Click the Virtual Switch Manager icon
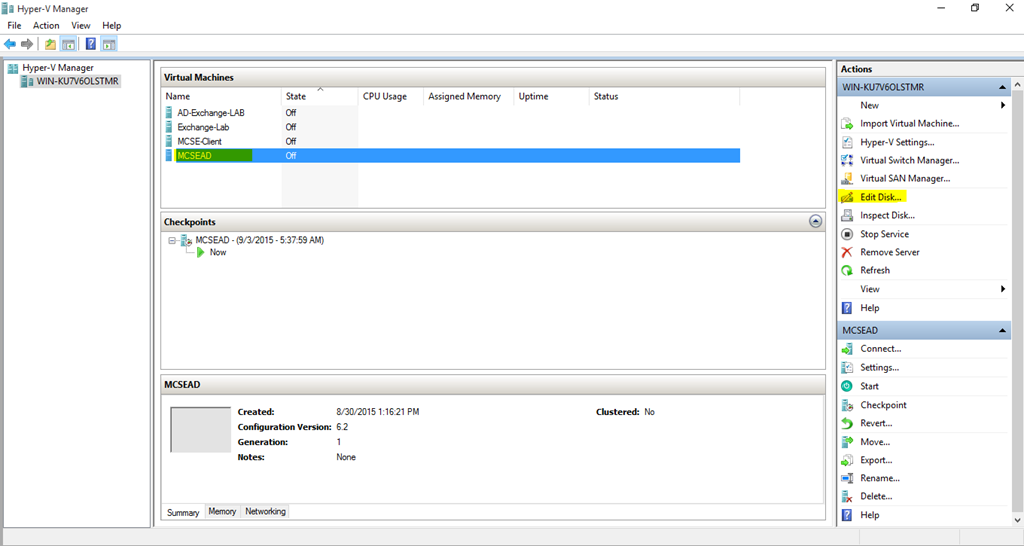This screenshot has width=1024, height=546. (847, 160)
